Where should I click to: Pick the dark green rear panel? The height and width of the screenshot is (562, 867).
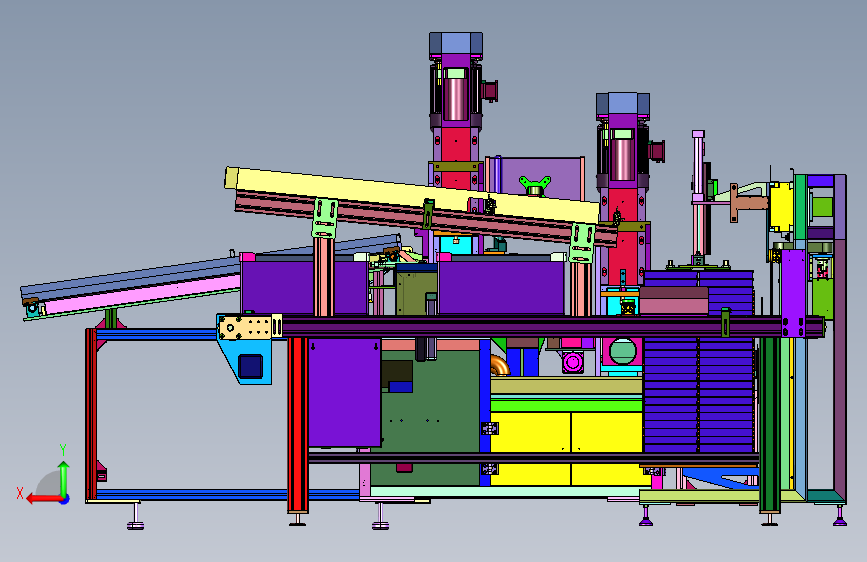(x=425, y=420)
